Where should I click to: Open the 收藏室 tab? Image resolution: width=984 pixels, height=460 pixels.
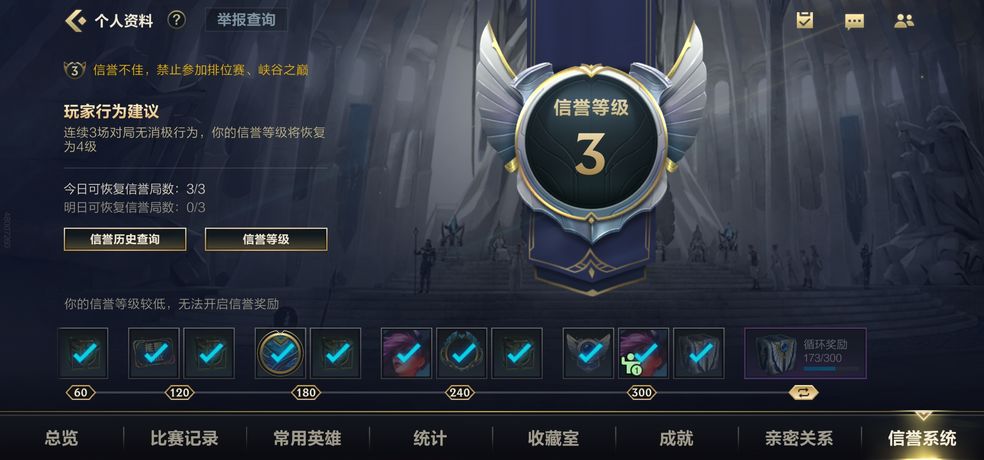pyautogui.click(x=554, y=438)
